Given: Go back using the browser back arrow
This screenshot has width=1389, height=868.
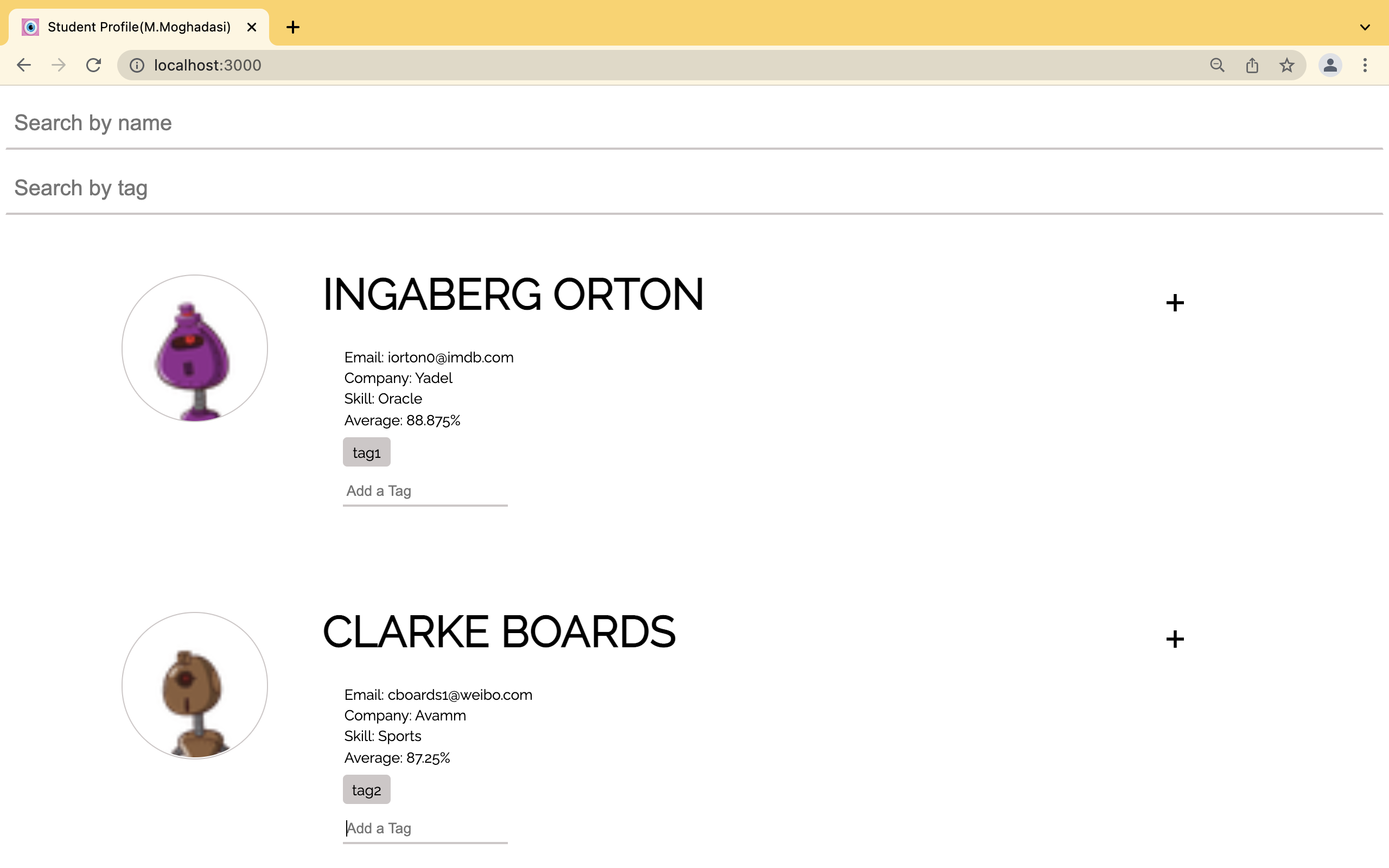Looking at the screenshot, I should click(23, 65).
